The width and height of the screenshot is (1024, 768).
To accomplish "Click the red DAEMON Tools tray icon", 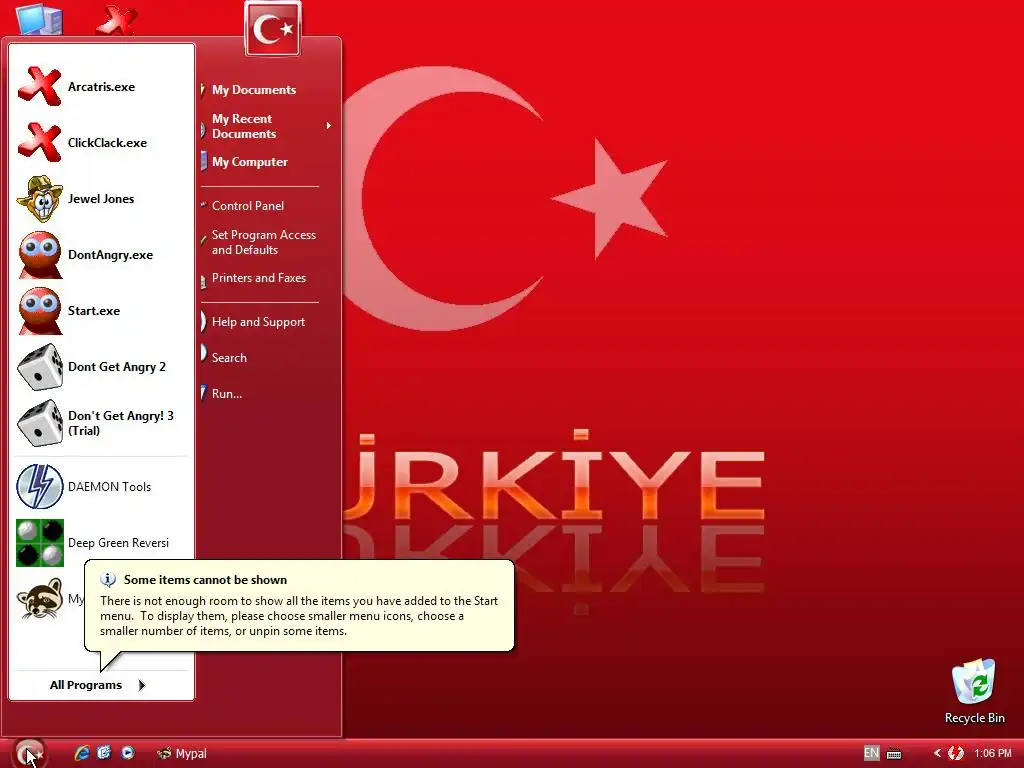I will pyautogui.click(x=956, y=753).
